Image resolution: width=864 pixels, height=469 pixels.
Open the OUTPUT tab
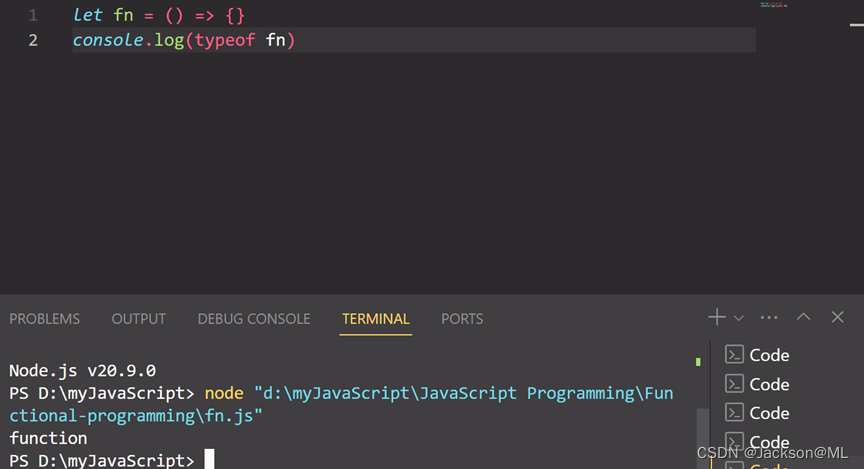(138, 319)
